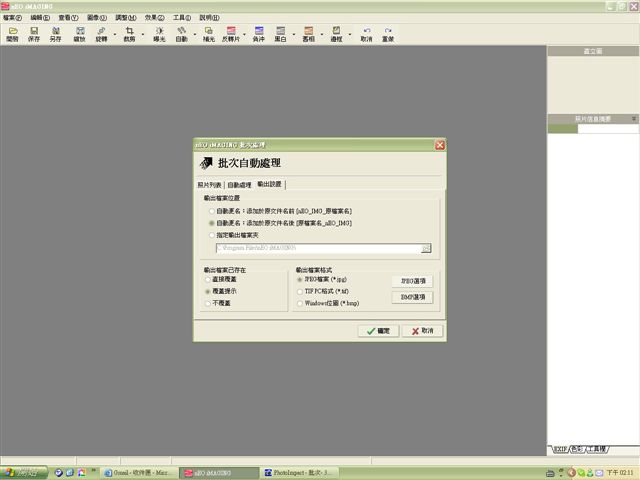Image resolution: width=640 pixels, height=480 pixels.
Task: Click the toolbar icon right of Reversal Film
Action: (259, 34)
